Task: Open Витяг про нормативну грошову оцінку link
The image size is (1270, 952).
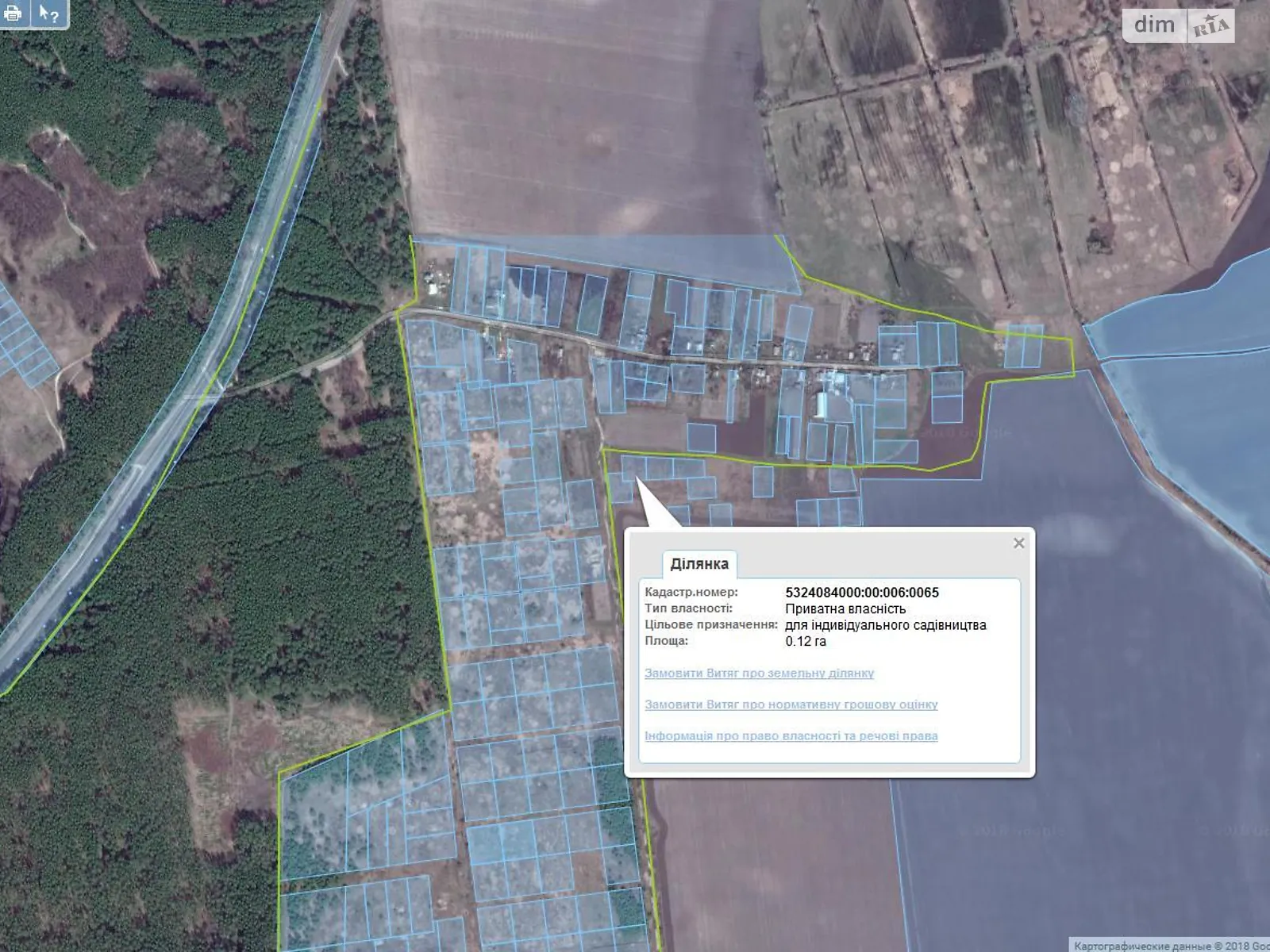Action: pyautogui.click(x=791, y=704)
